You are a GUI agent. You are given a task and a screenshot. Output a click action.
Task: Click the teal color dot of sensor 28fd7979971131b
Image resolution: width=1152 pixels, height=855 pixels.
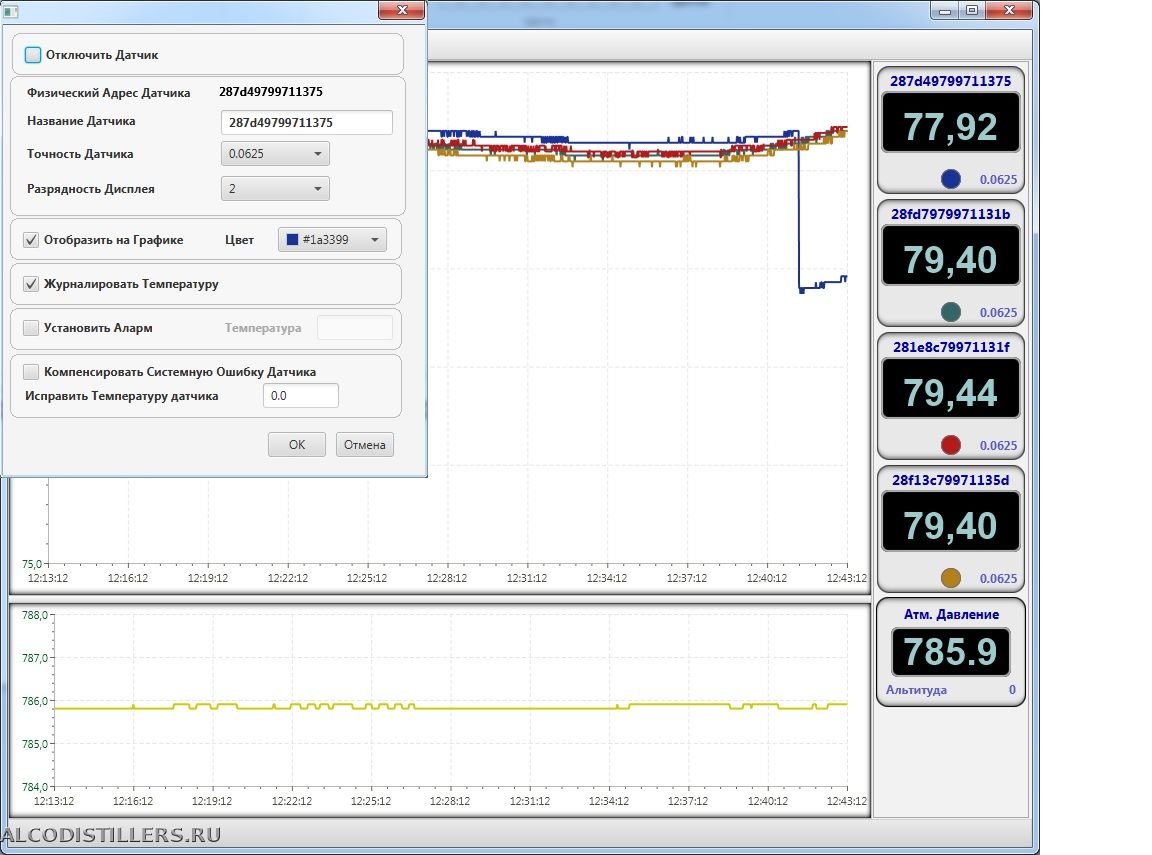point(951,312)
